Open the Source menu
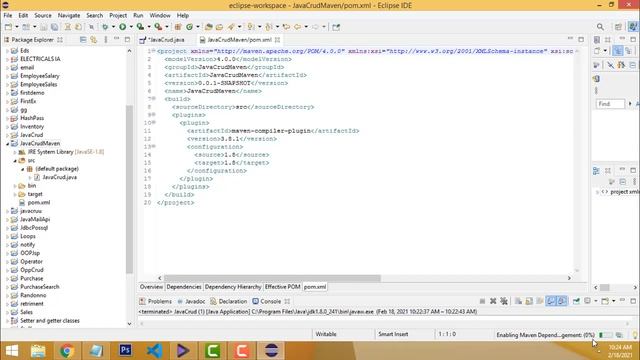This screenshot has height=360, width=640. [x=43, y=15]
